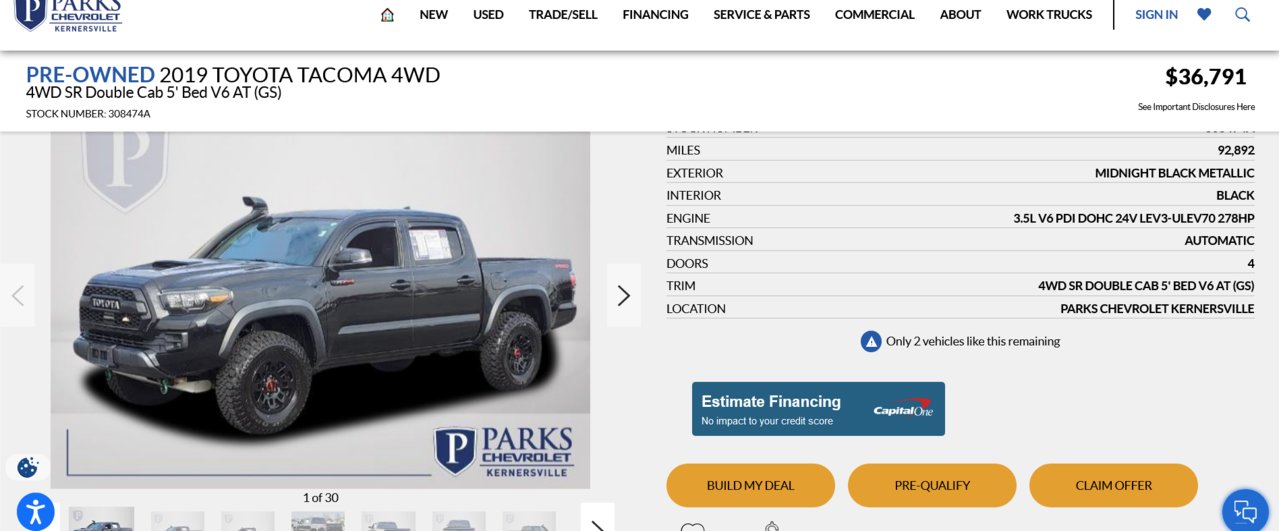Click the CLAIM OFFER button
Image resolution: width=1279 pixels, height=531 pixels.
pos(1113,485)
